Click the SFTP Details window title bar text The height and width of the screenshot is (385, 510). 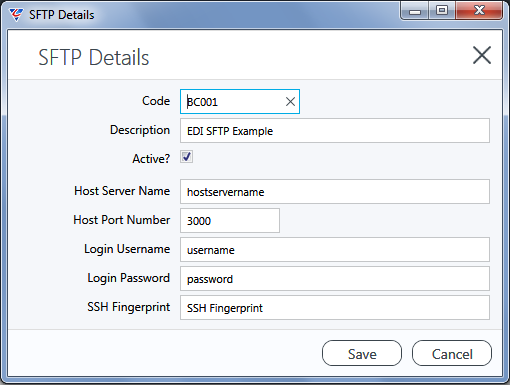[62, 15]
